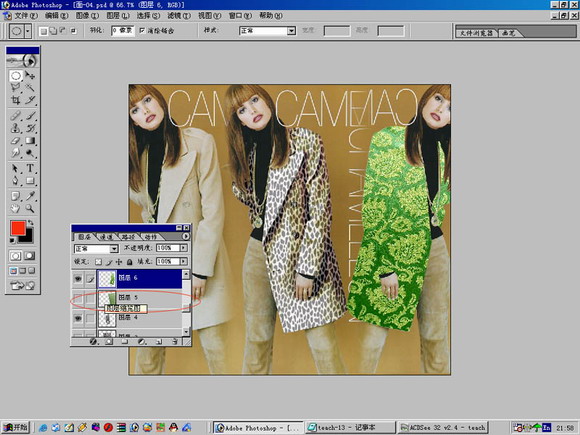Open the style dropdown in options bar

click(291, 31)
